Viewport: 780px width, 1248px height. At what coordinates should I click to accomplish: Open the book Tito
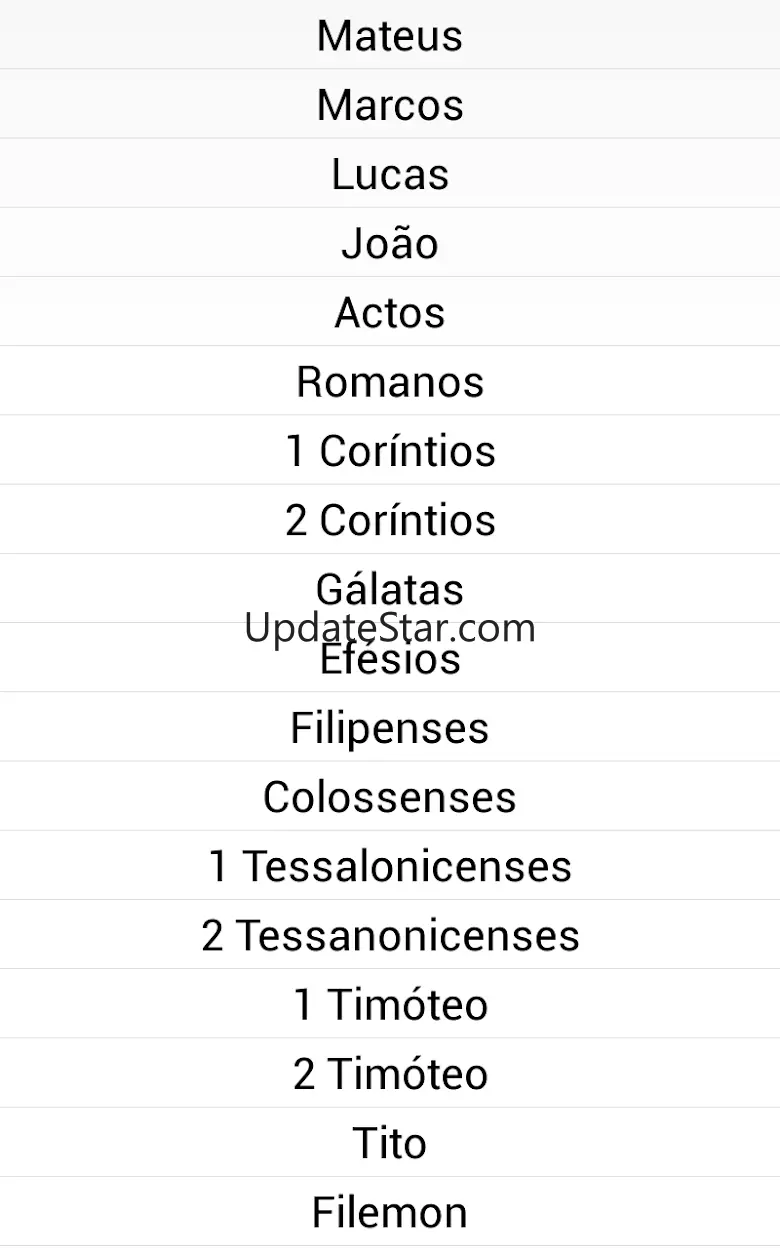click(x=390, y=1142)
